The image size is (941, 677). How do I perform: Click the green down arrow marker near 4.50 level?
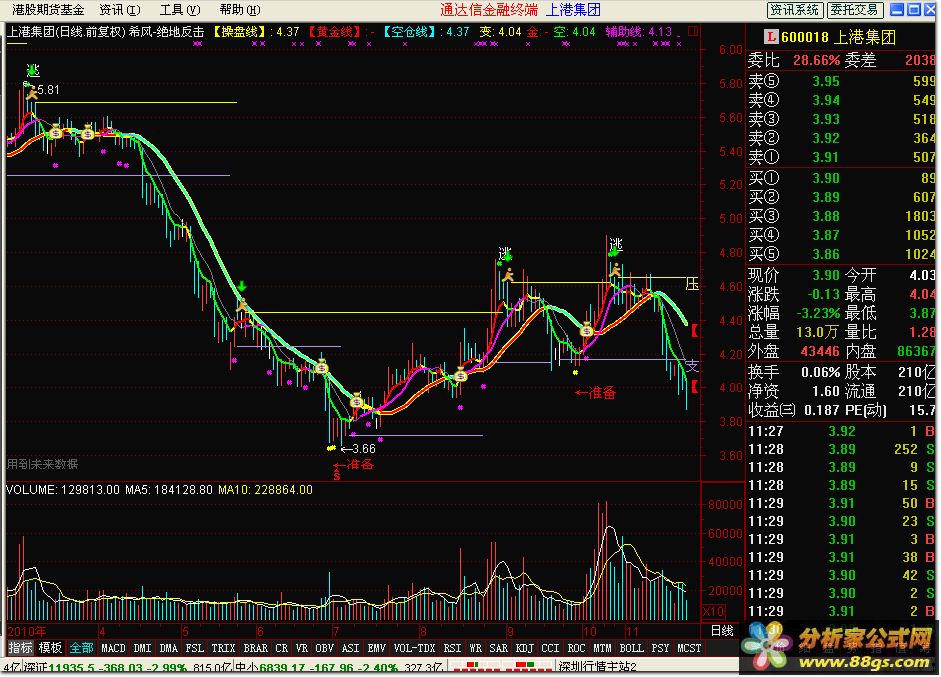(242, 287)
